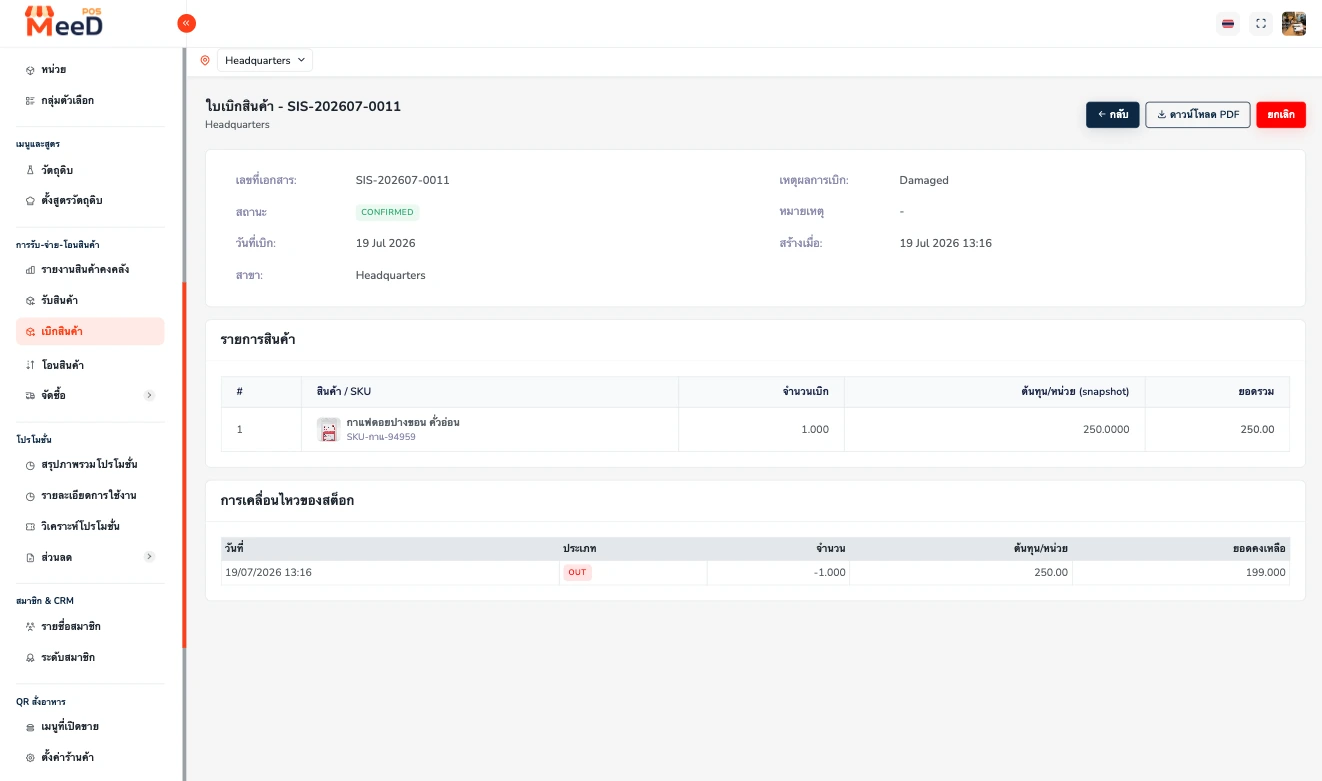Open the Headquarters branch dropdown

pos(265,60)
